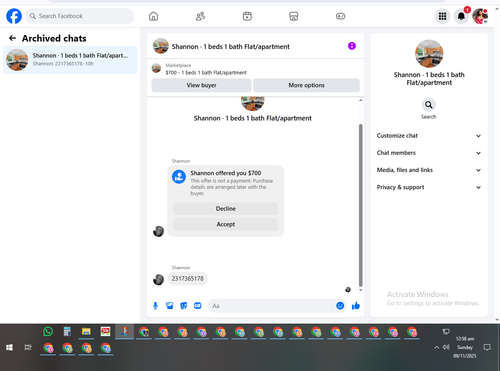The width and height of the screenshot is (500, 371).
Task: Click the $700 - 1 beds 1 bath listing text
Action: (x=206, y=73)
